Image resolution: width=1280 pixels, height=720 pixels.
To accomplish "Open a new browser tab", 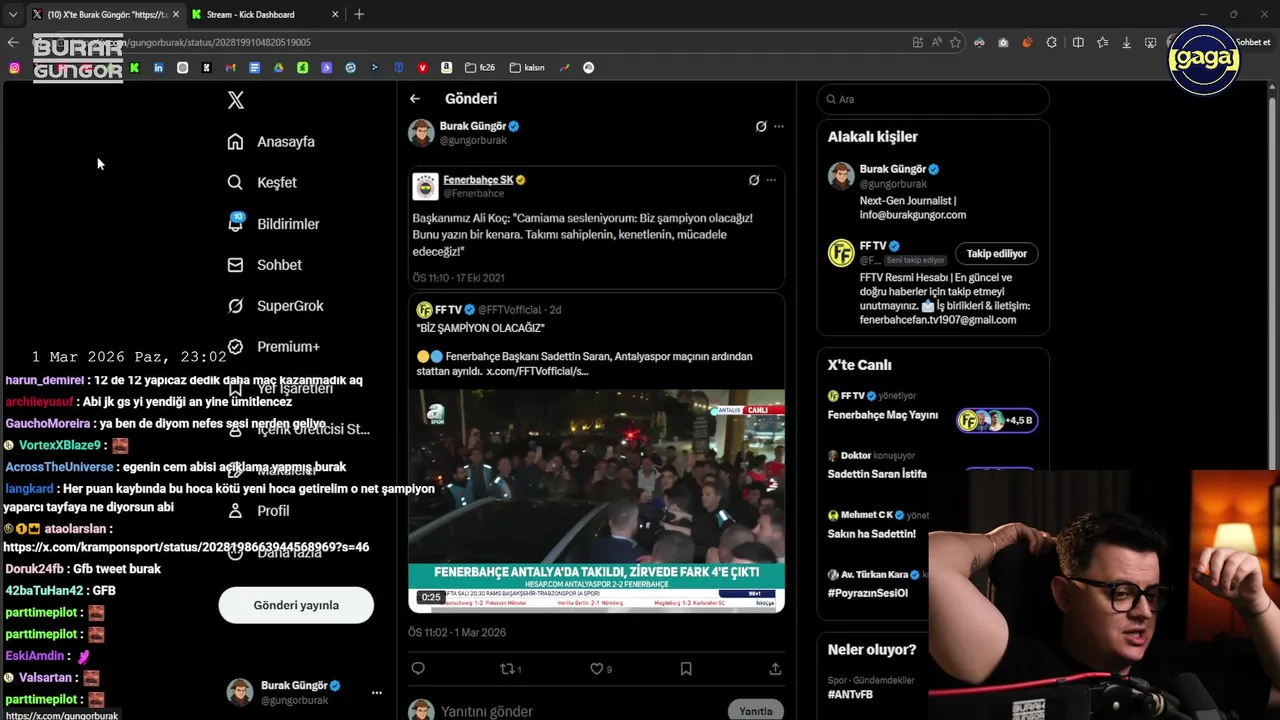I will (x=359, y=14).
